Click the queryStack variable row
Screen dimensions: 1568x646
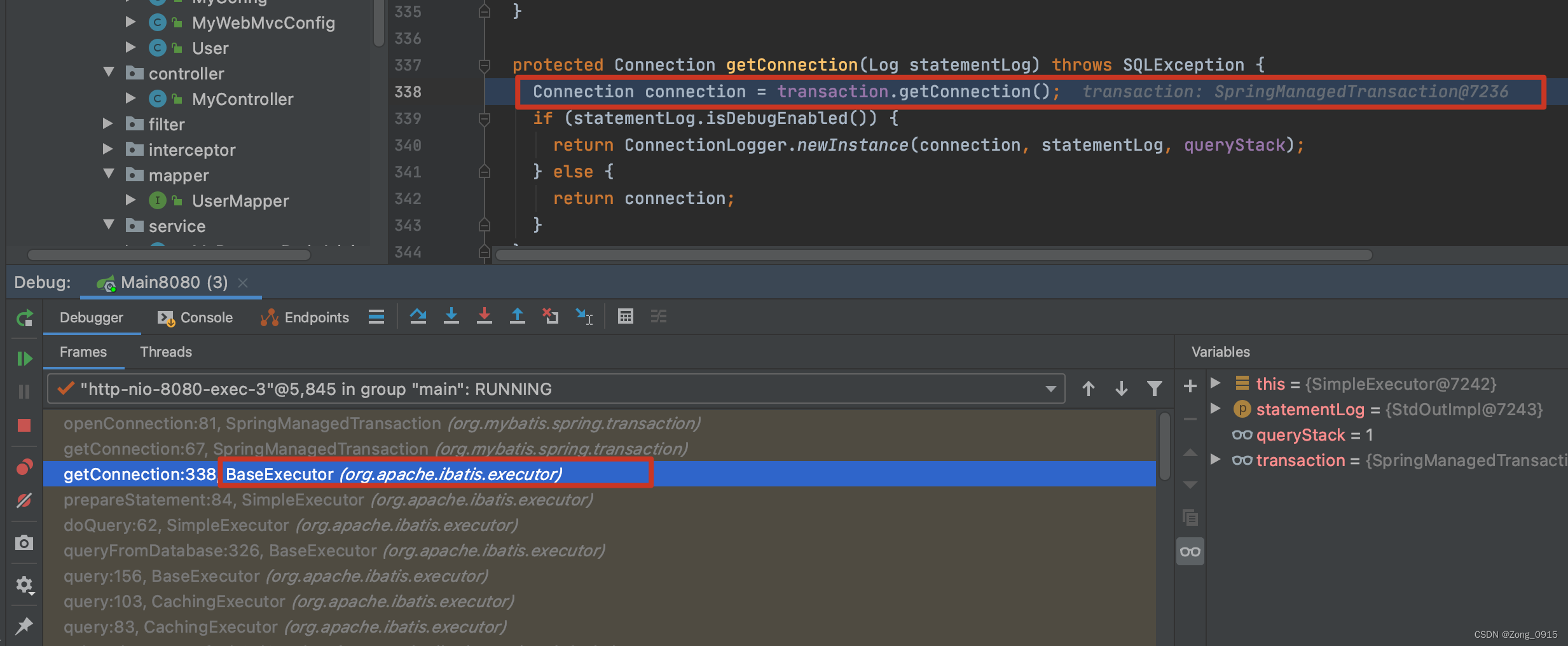(1387, 435)
